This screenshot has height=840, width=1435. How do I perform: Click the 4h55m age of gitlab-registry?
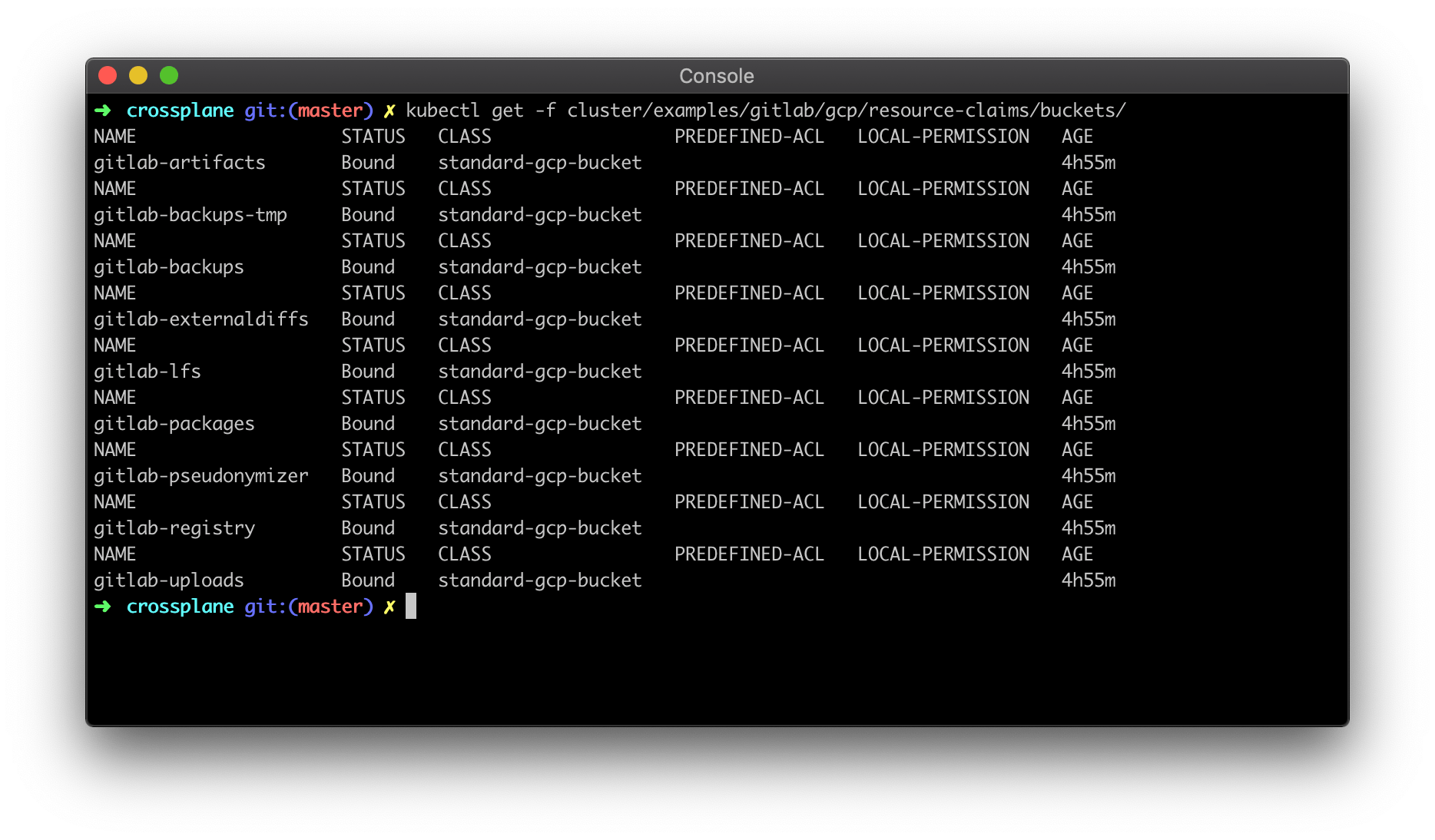tap(1089, 528)
